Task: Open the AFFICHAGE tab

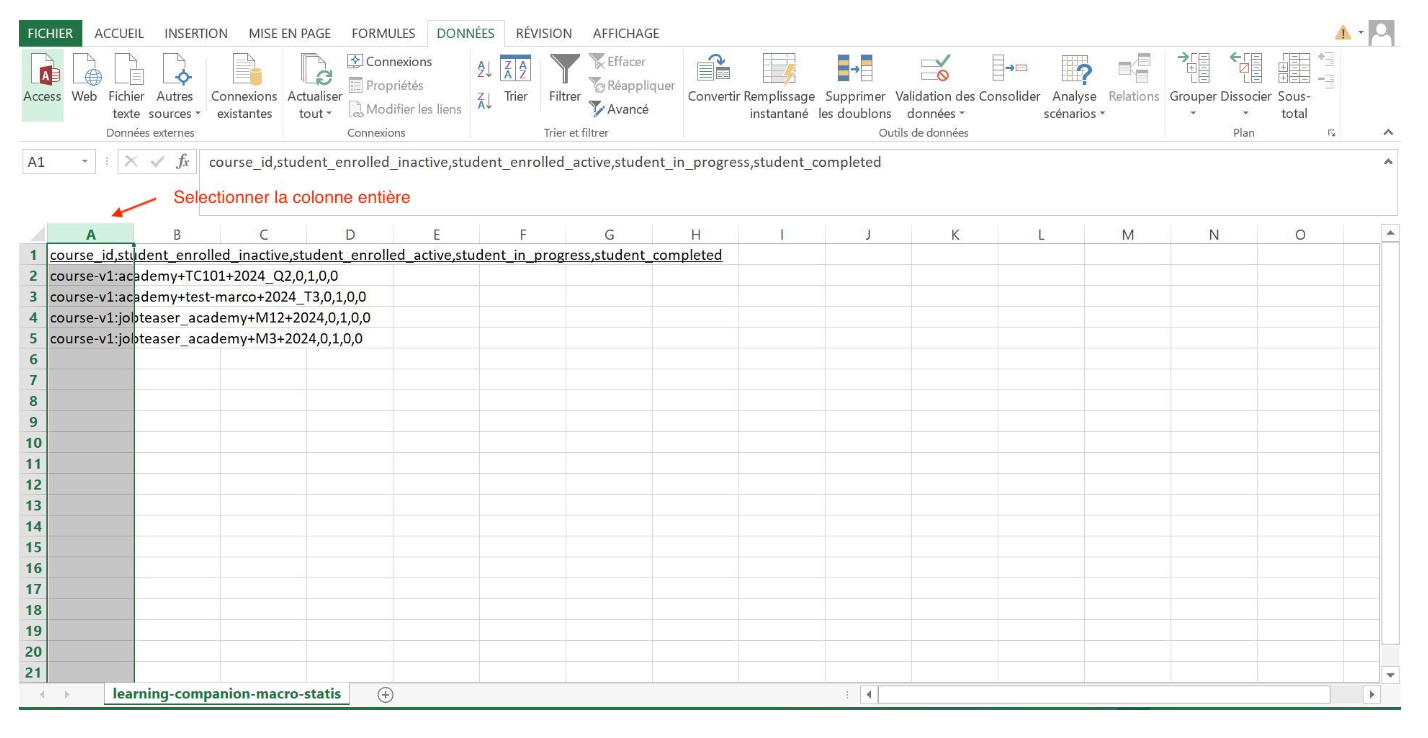Action: (626, 33)
